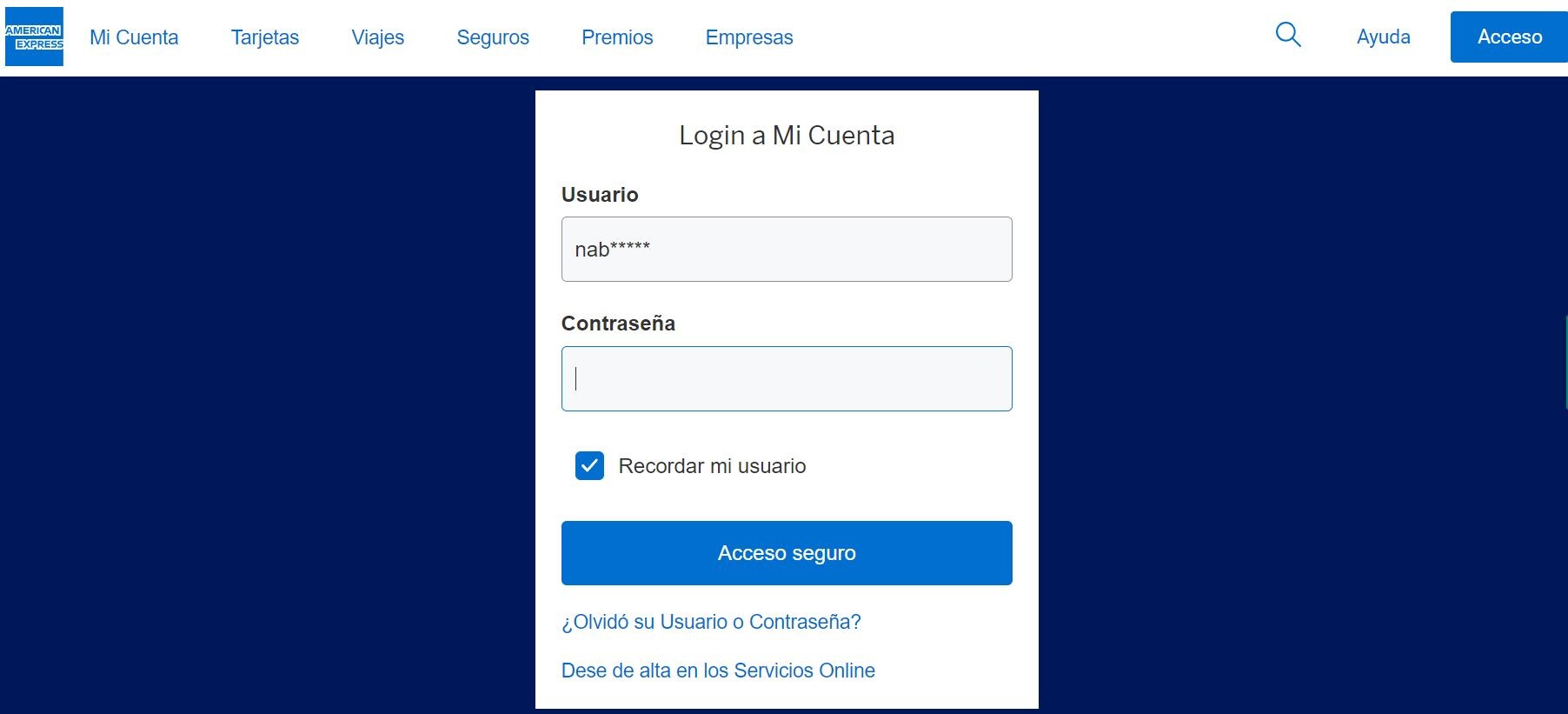Viewport: 1568px width, 714px height.
Task: Open the ¿Olvidó su Usuario o Contraseña? link
Action: [x=711, y=622]
